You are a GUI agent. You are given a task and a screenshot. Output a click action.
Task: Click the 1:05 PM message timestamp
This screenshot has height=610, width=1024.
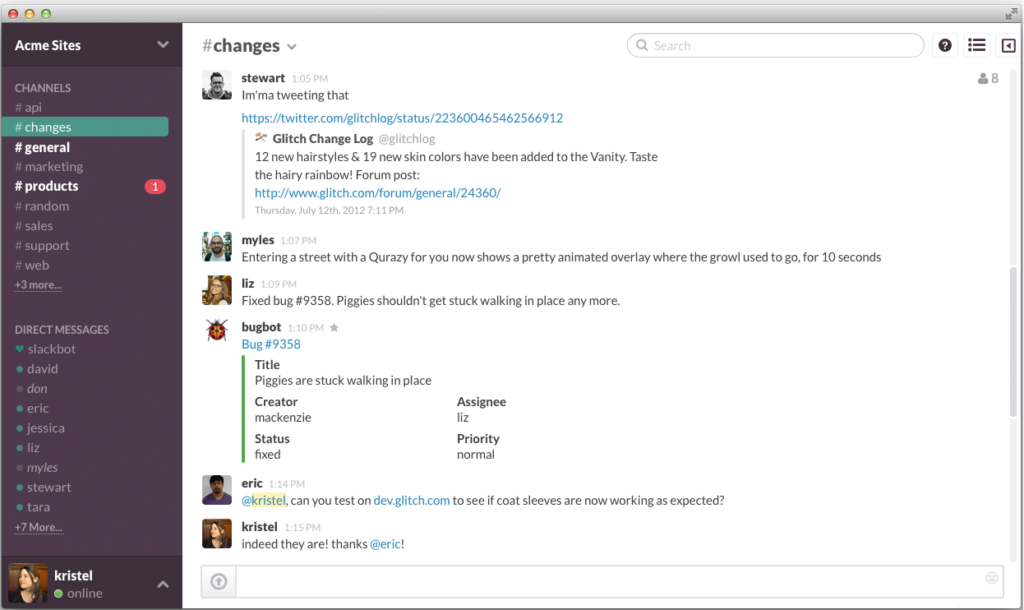pyautogui.click(x=310, y=78)
